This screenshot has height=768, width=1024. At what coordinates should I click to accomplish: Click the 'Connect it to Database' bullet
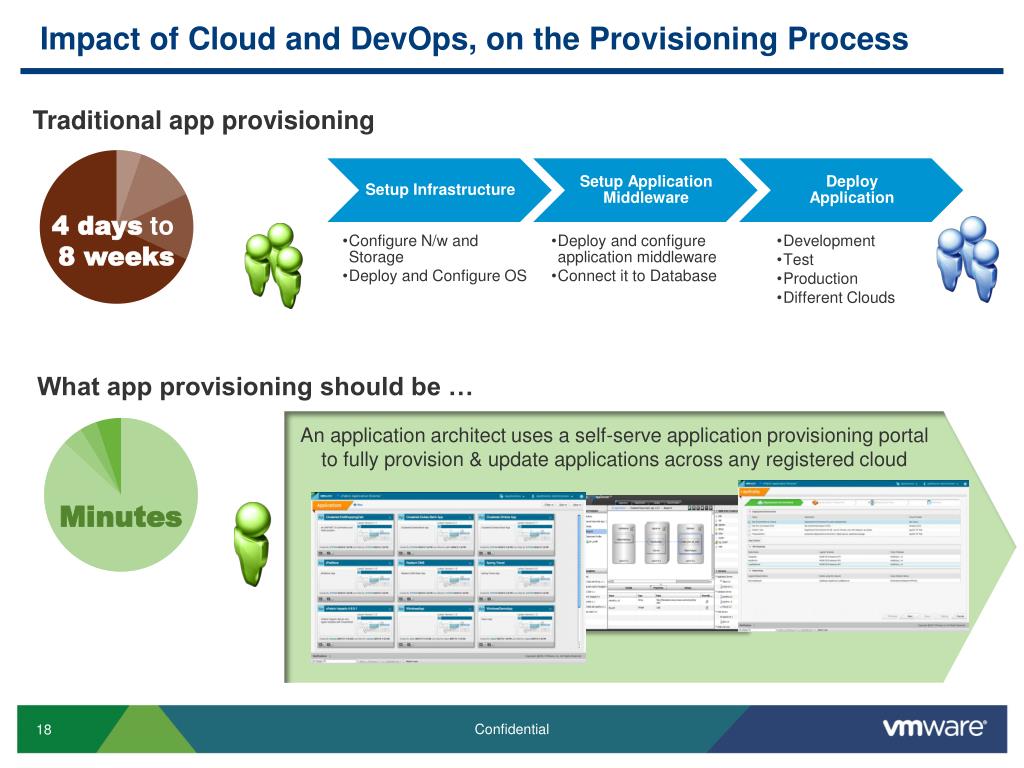(x=634, y=276)
